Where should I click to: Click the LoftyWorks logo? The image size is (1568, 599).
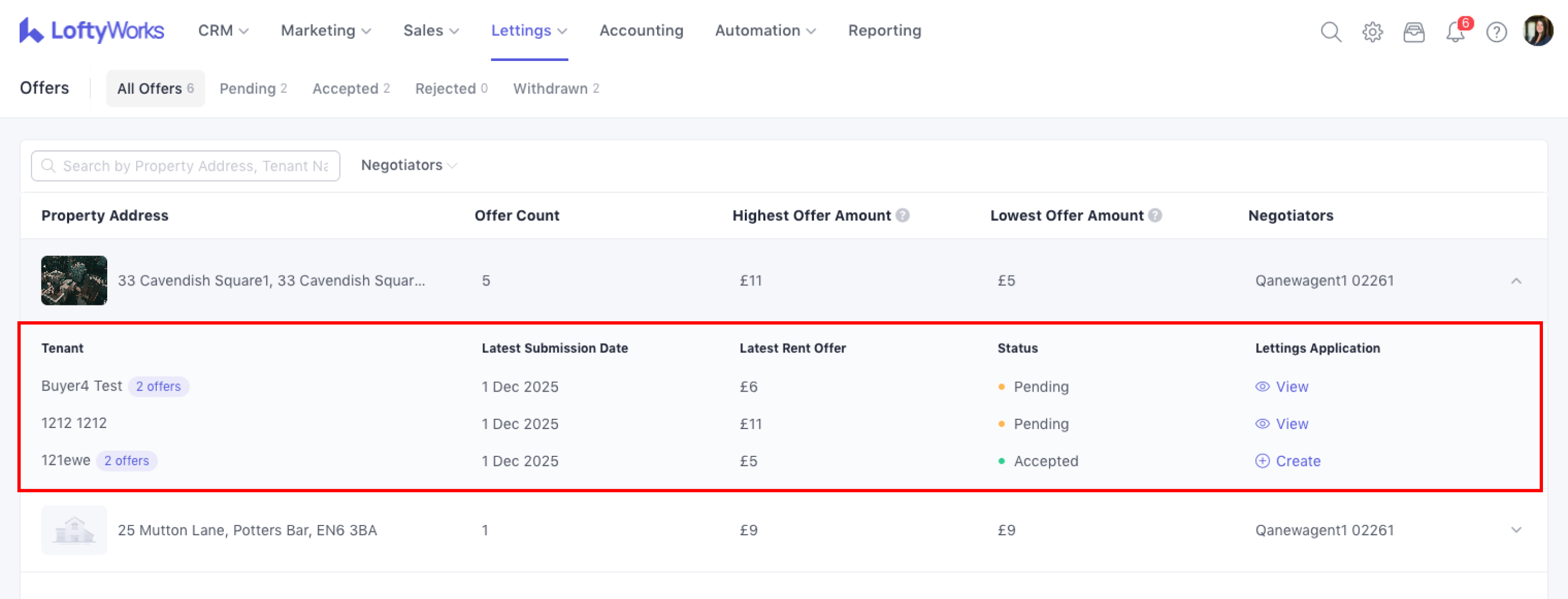tap(91, 30)
